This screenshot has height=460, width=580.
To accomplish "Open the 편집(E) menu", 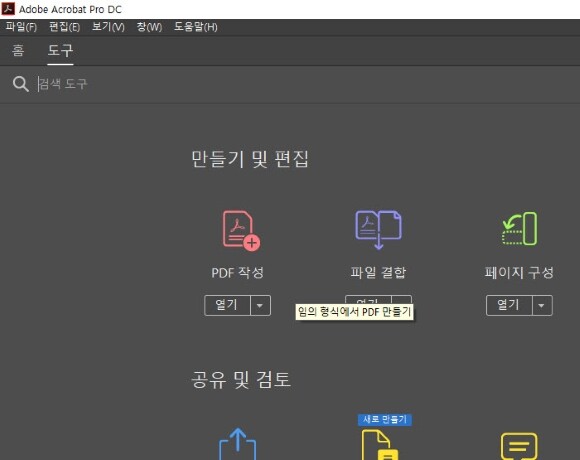I will [x=64, y=27].
